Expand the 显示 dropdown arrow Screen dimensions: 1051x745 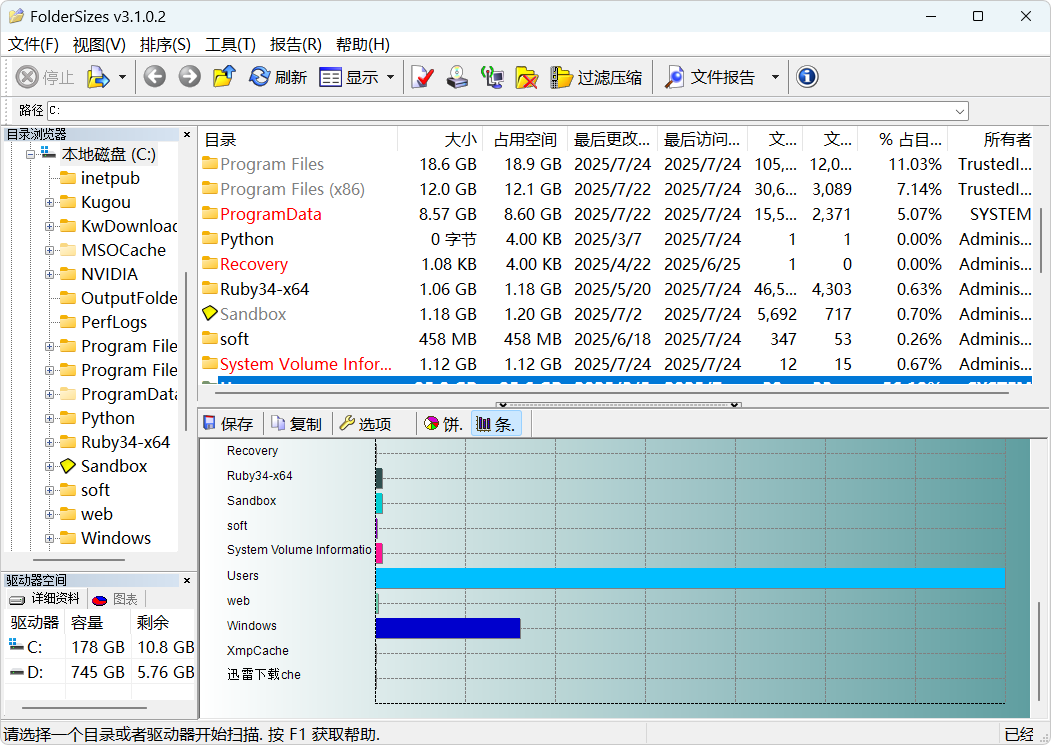pyautogui.click(x=390, y=77)
